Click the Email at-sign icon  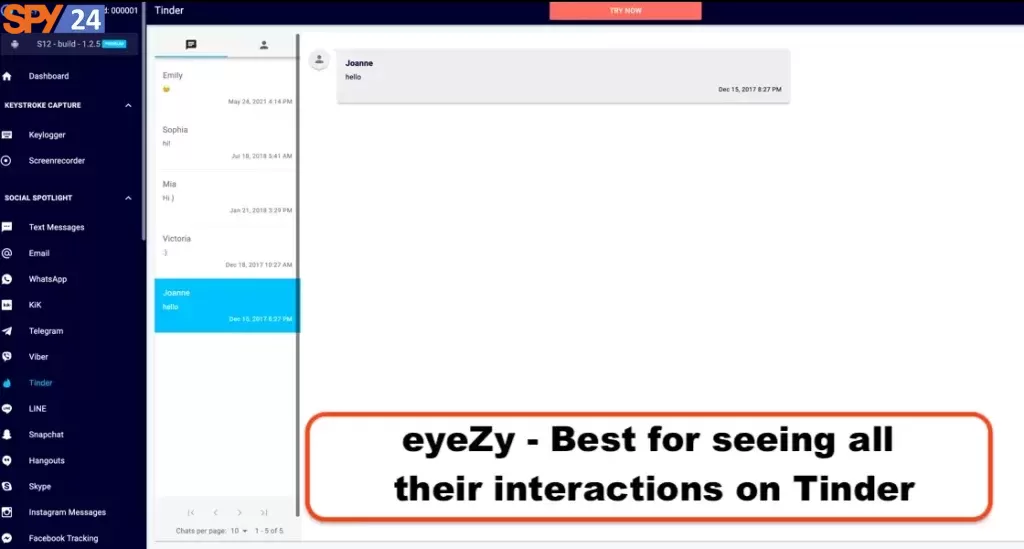coord(7,253)
